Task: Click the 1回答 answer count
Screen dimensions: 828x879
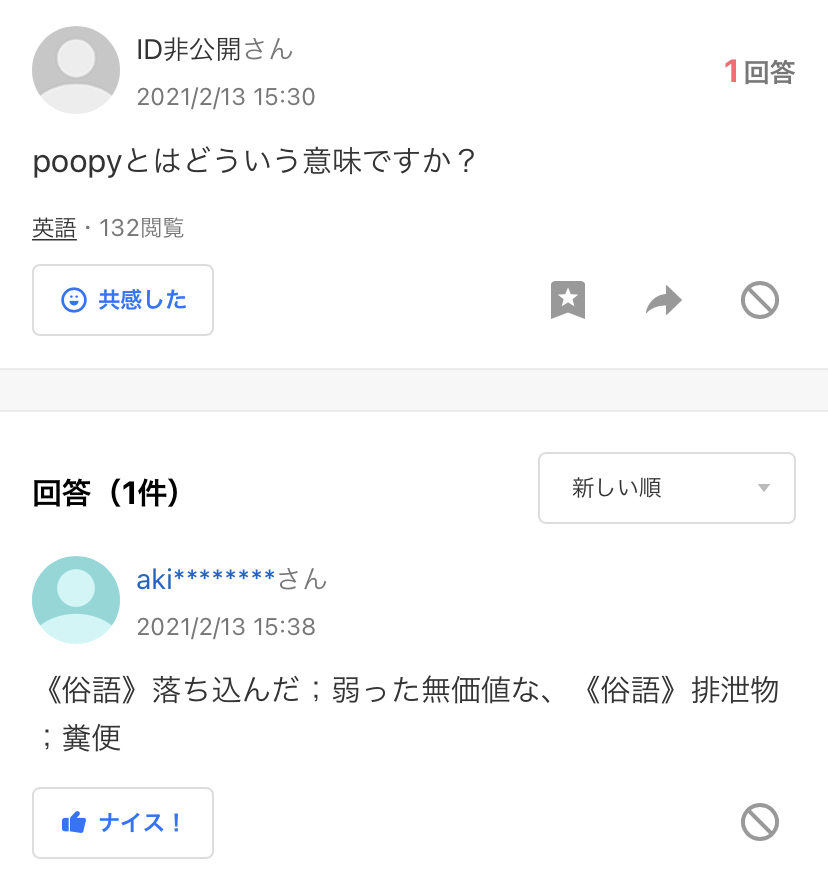Action: [759, 72]
